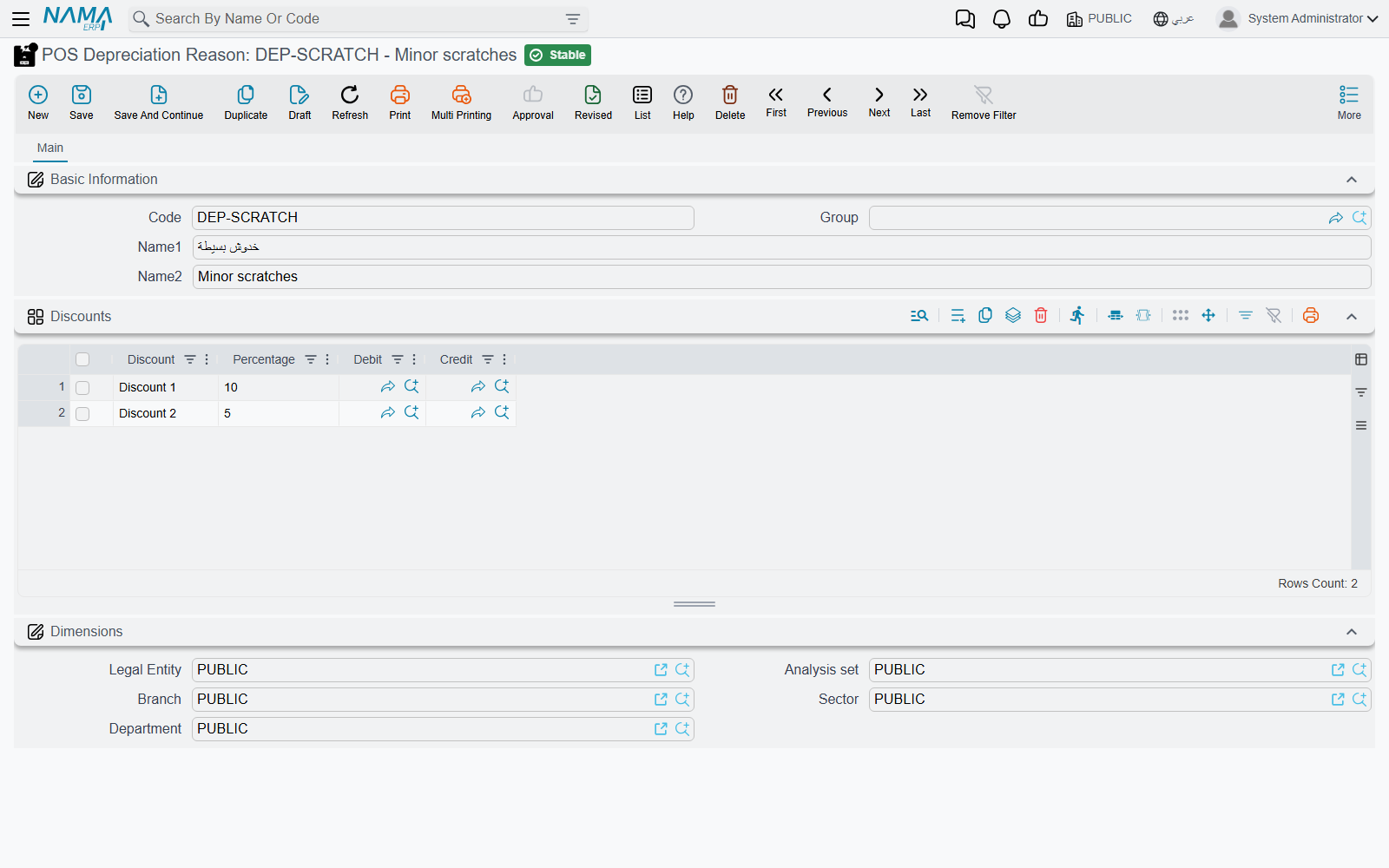Viewport: 1389px width, 868px height.
Task: Collapse the Basic Information section
Action: [x=1352, y=180]
